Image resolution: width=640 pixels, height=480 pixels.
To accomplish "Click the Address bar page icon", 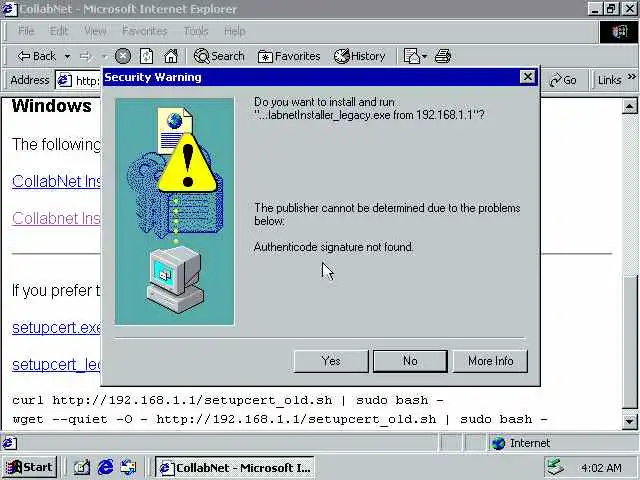I will [x=64, y=80].
